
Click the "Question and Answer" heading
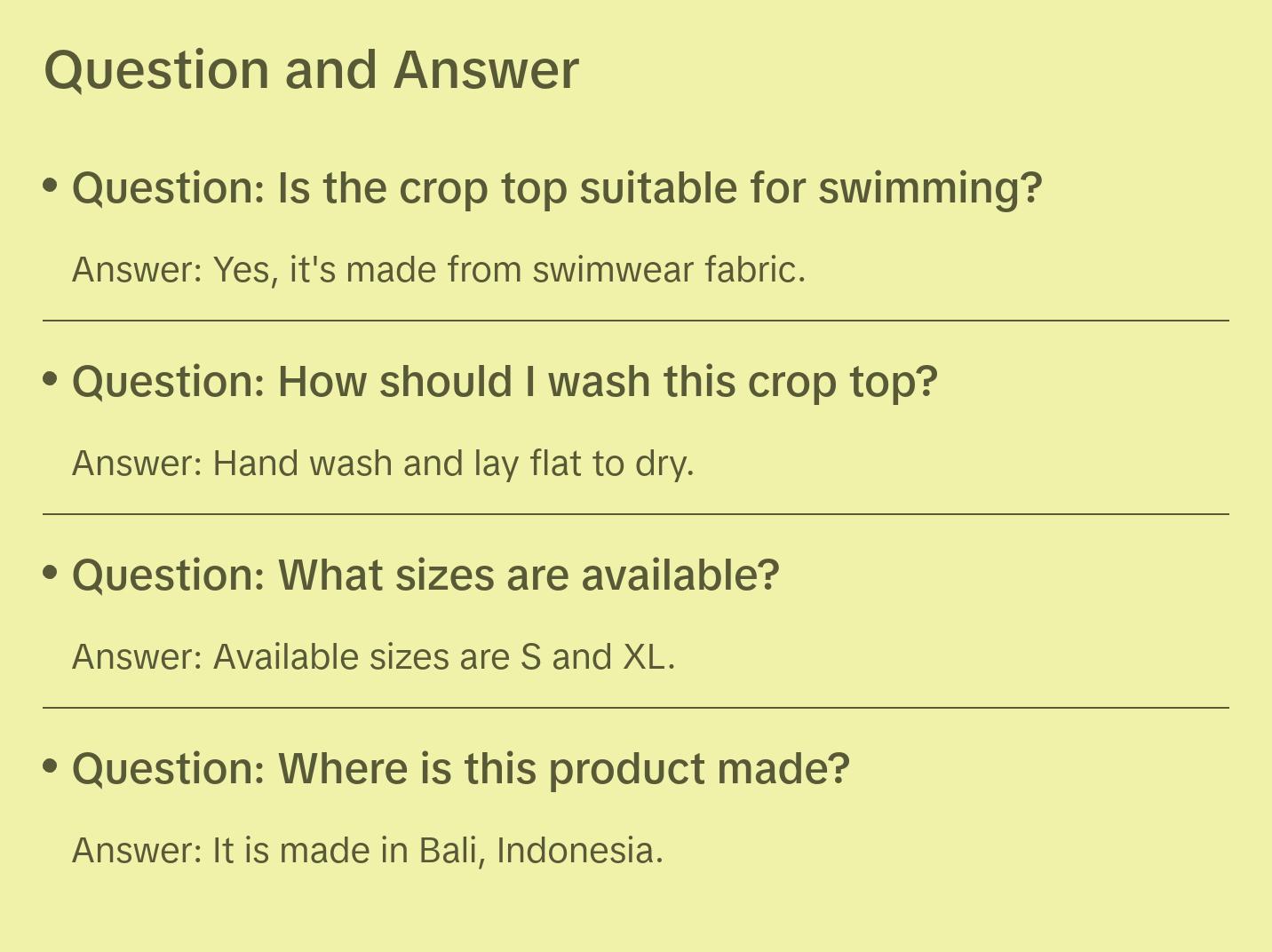[311, 70]
